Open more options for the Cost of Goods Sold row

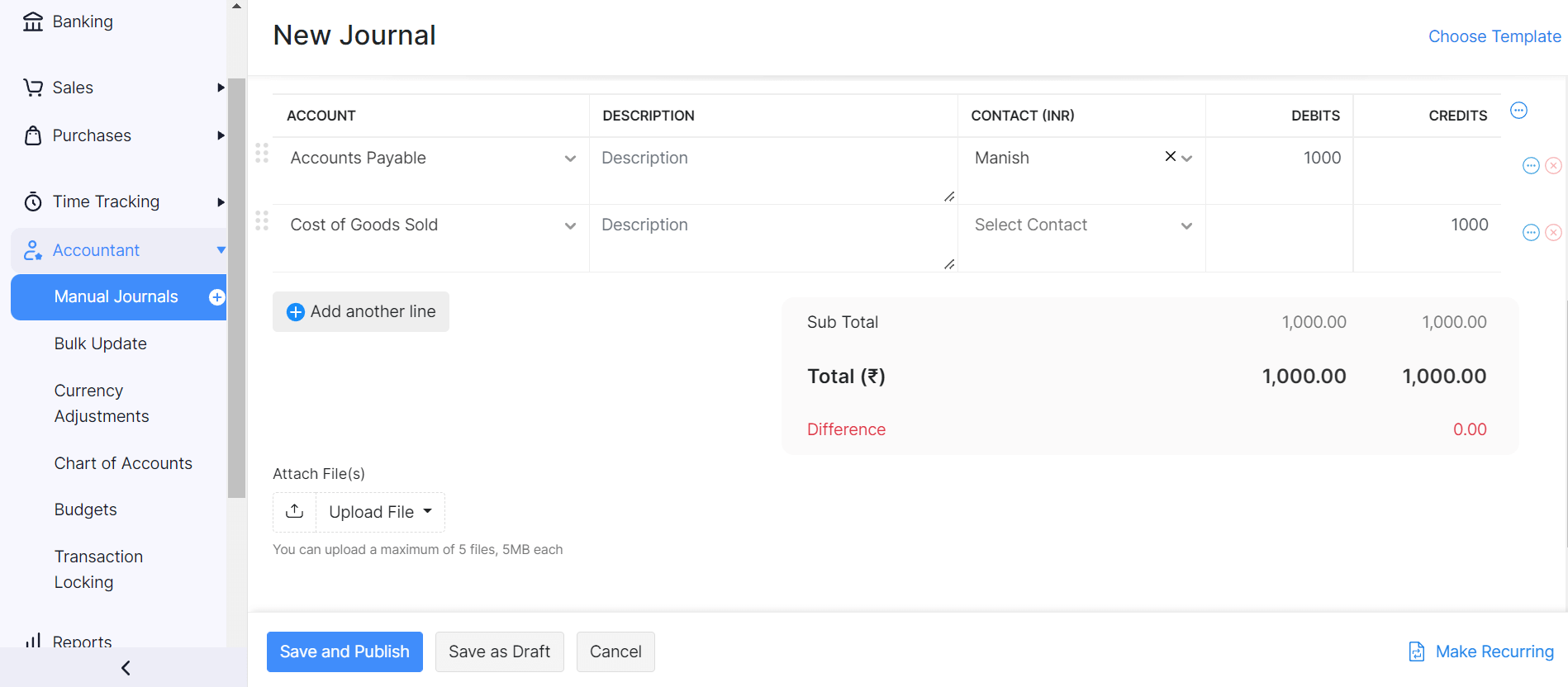[1531, 233]
